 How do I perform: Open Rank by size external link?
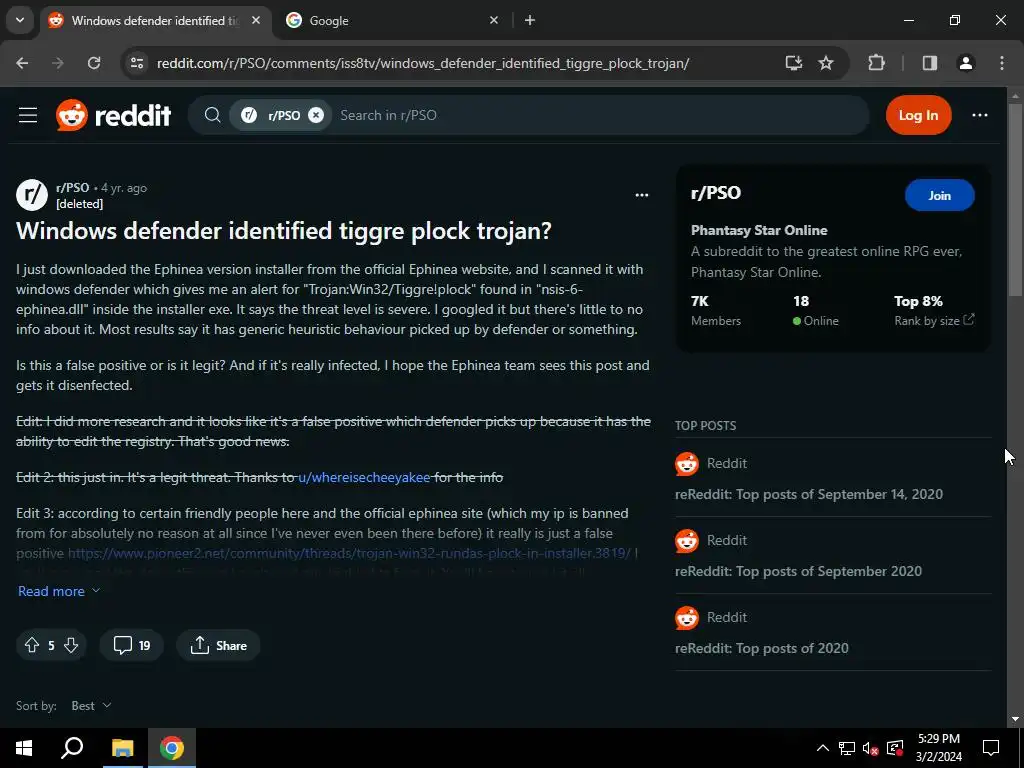(x=934, y=321)
